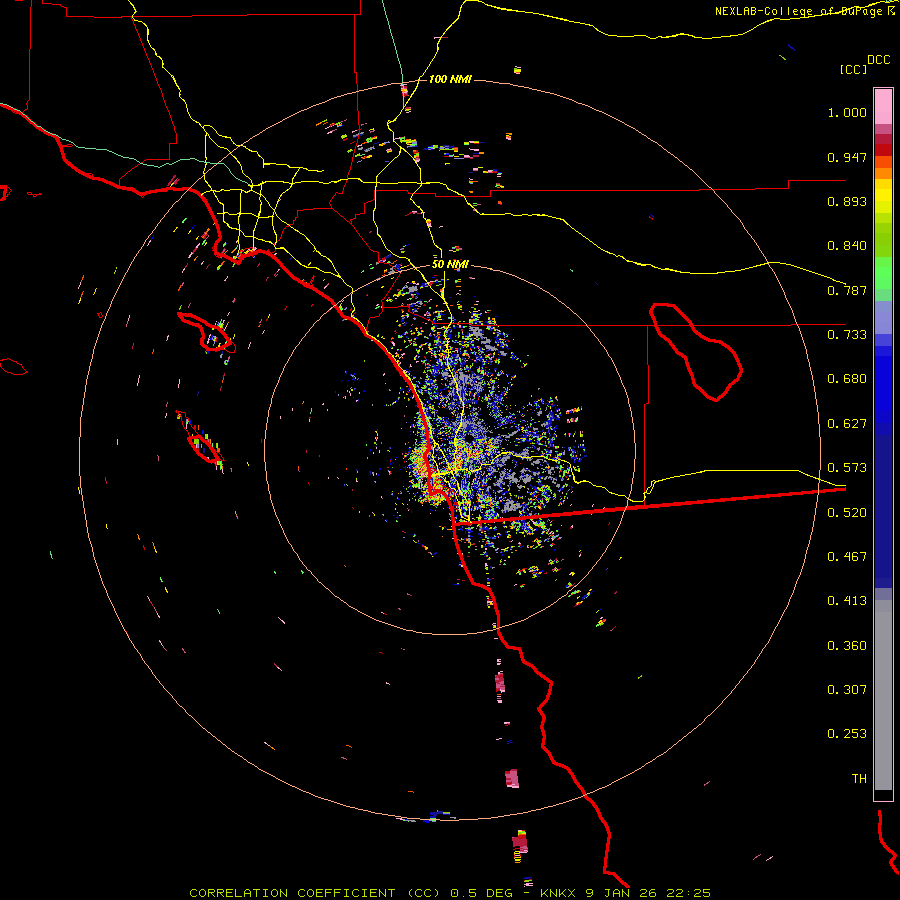The image size is (900, 900).
Task: Click the light pink top color bar segment
Action: pyautogui.click(x=883, y=106)
